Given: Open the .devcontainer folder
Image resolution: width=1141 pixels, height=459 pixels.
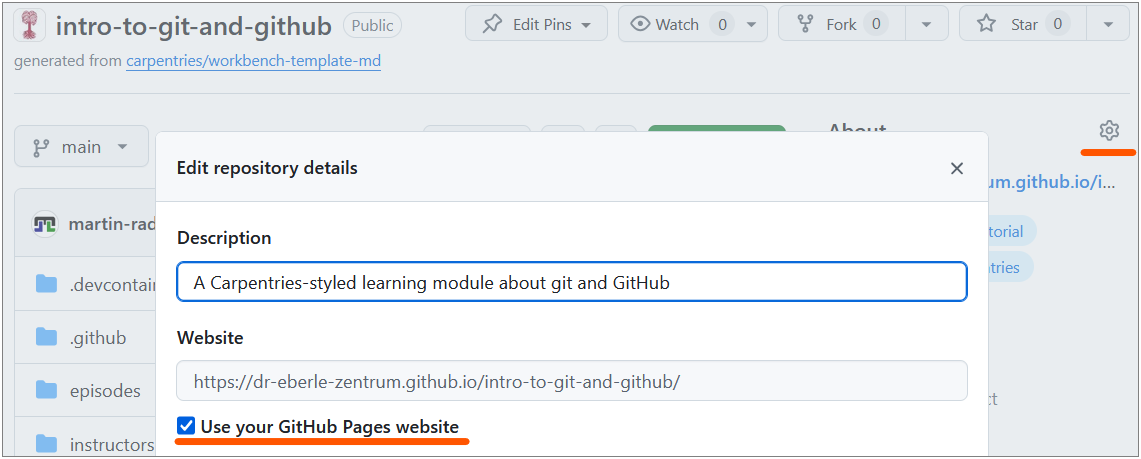Looking at the screenshot, I should [x=113, y=285].
